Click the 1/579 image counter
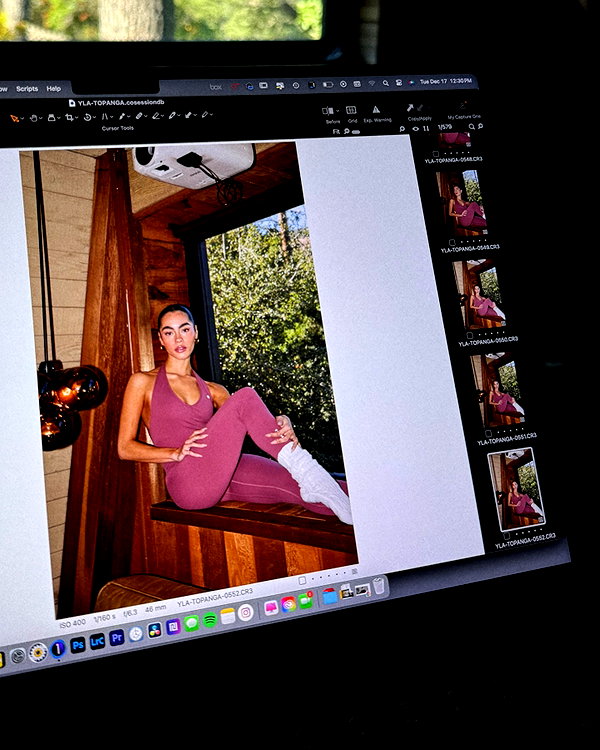 tap(444, 127)
